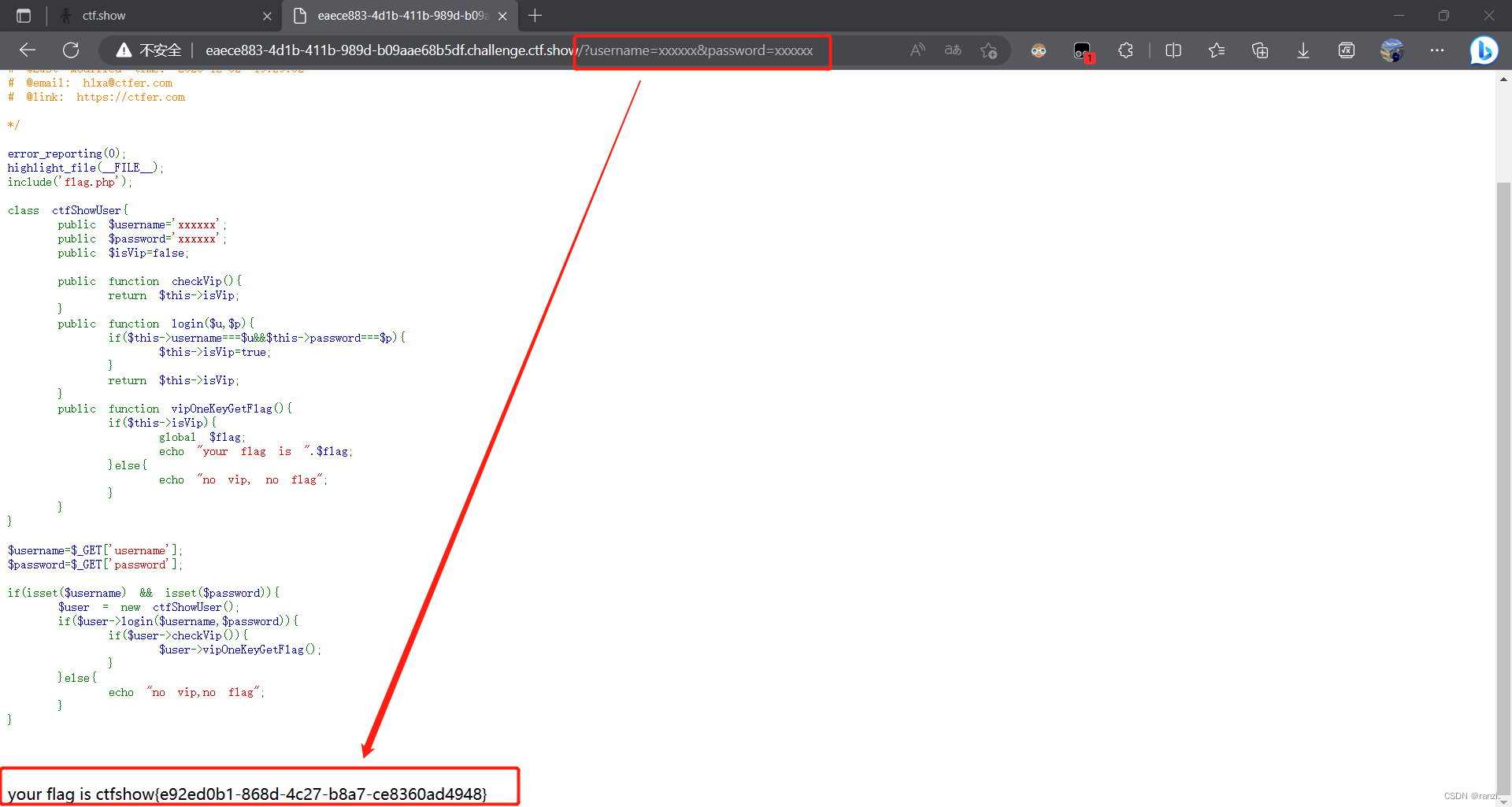Click the '@link: https://ctfer.com' comment

(97, 98)
